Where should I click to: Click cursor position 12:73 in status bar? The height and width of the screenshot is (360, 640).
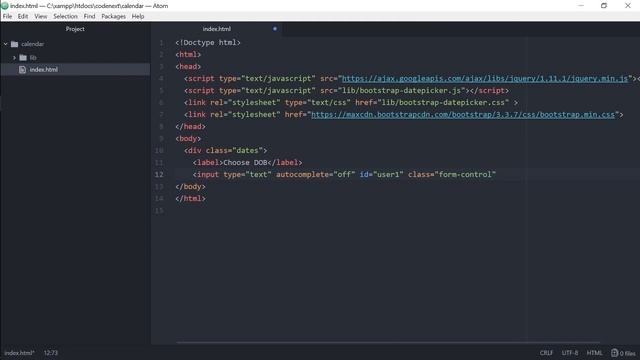click(51, 353)
